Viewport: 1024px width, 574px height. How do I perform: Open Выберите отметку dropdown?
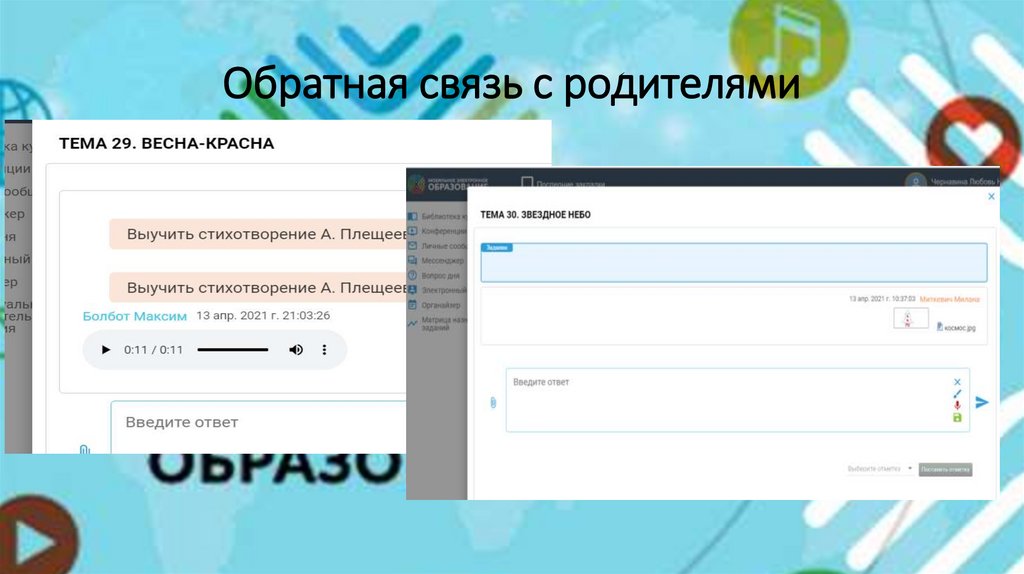(880, 469)
